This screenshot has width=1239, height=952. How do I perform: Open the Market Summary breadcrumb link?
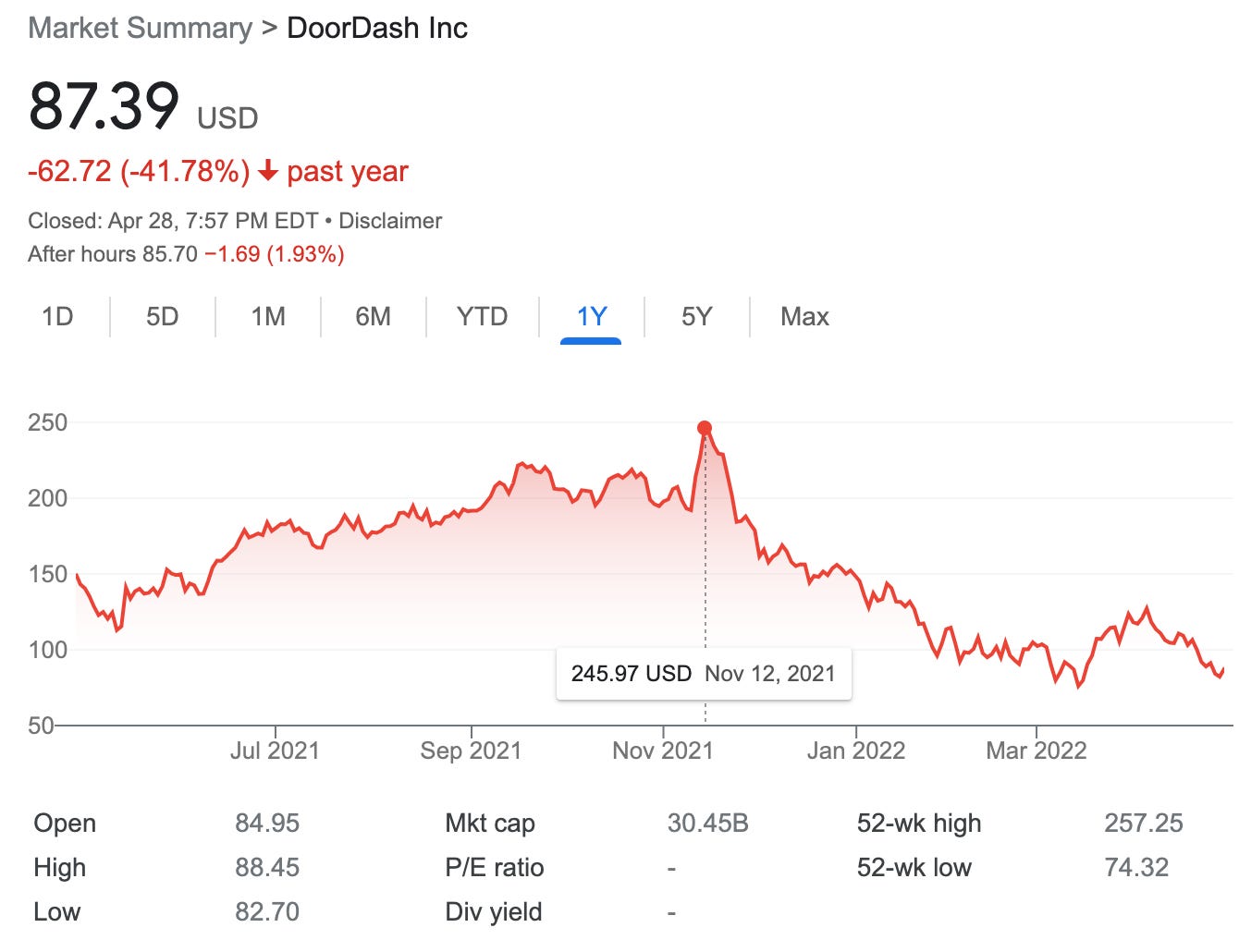click(140, 28)
